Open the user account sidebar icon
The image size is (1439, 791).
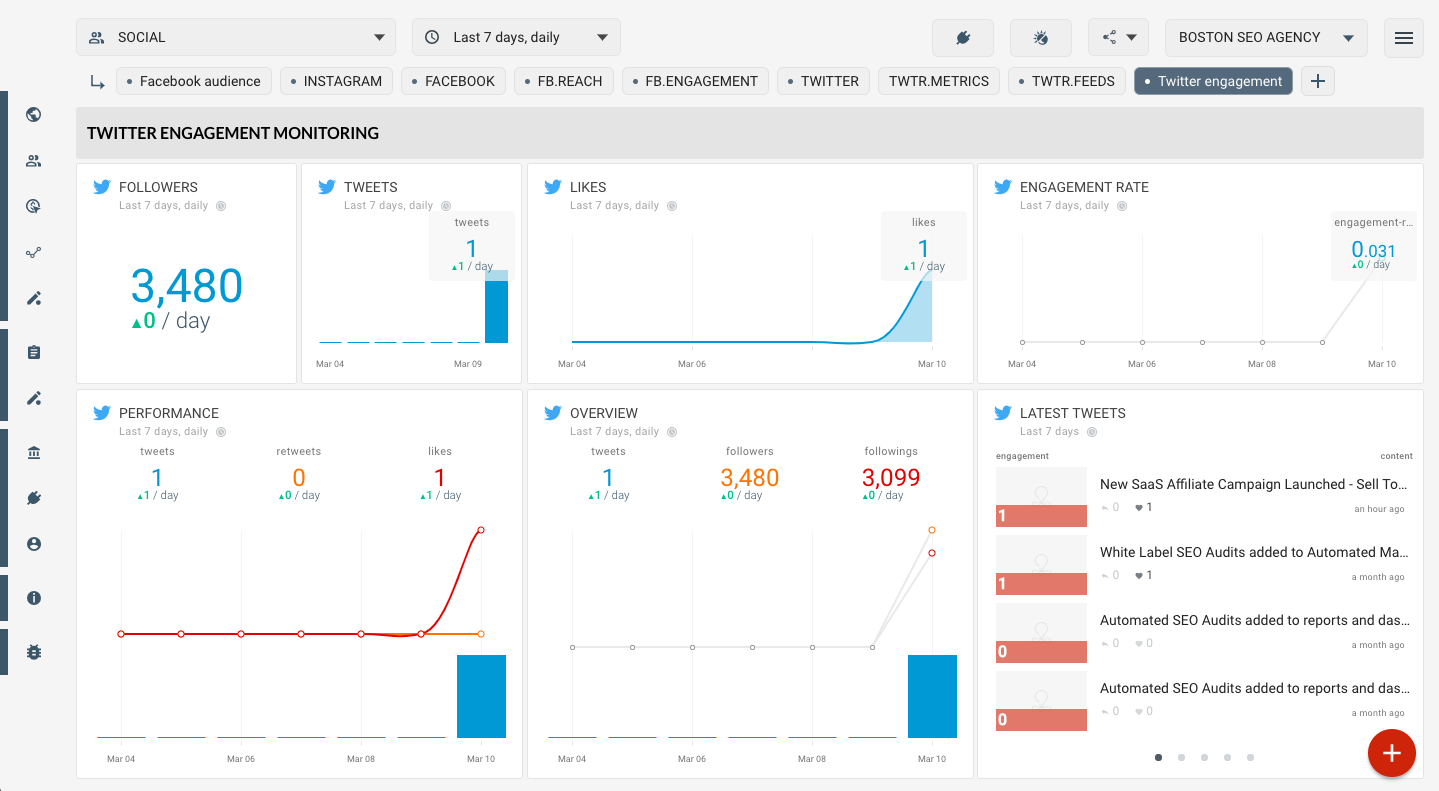tap(34, 544)
